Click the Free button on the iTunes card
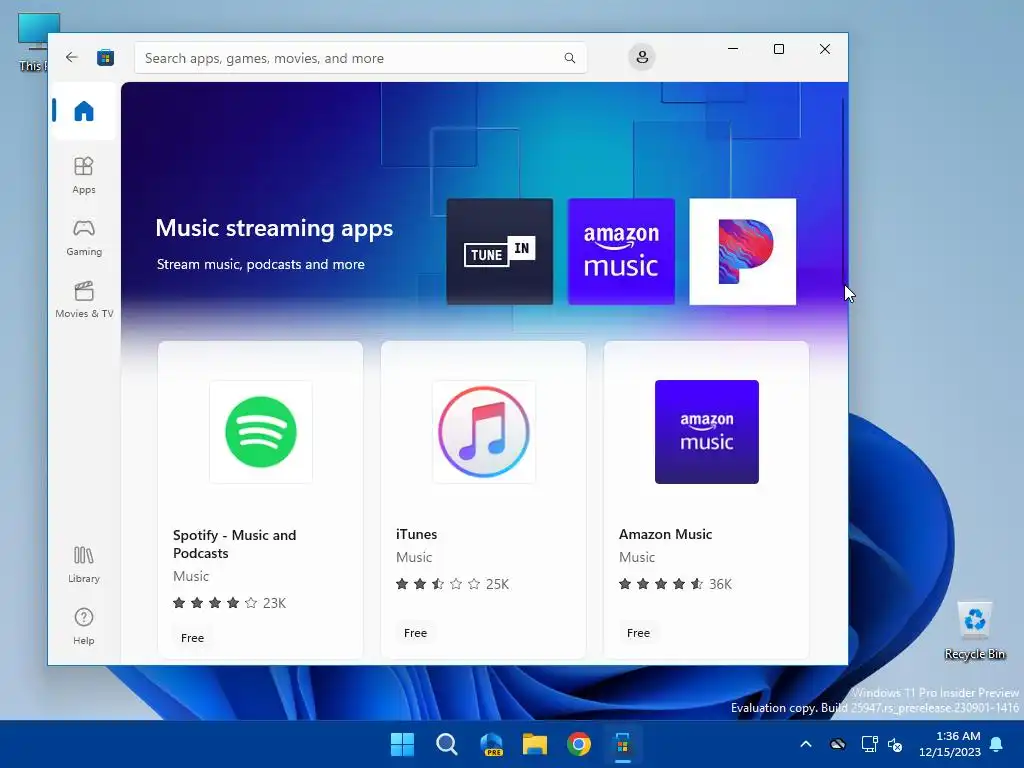The width and height of the screenshot is (1024, 768). click(415, 633)
